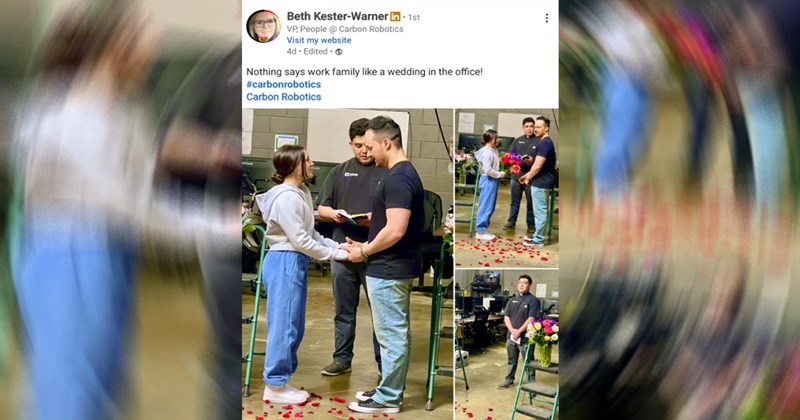The height and width of the screenshot is (420, 800).
Task: Click the 1st degree connection label
Action: [x=414, y=17]
